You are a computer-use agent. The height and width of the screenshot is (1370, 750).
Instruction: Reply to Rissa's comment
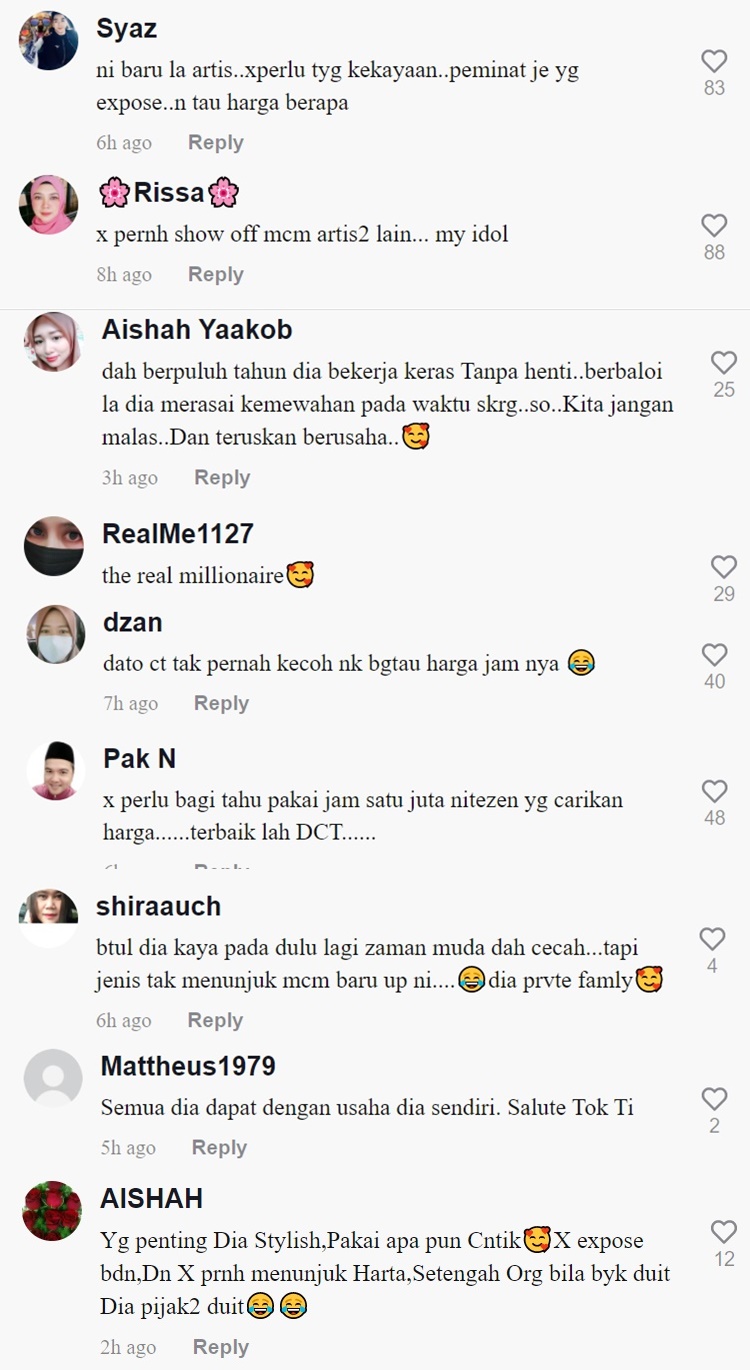click(216, 275)
